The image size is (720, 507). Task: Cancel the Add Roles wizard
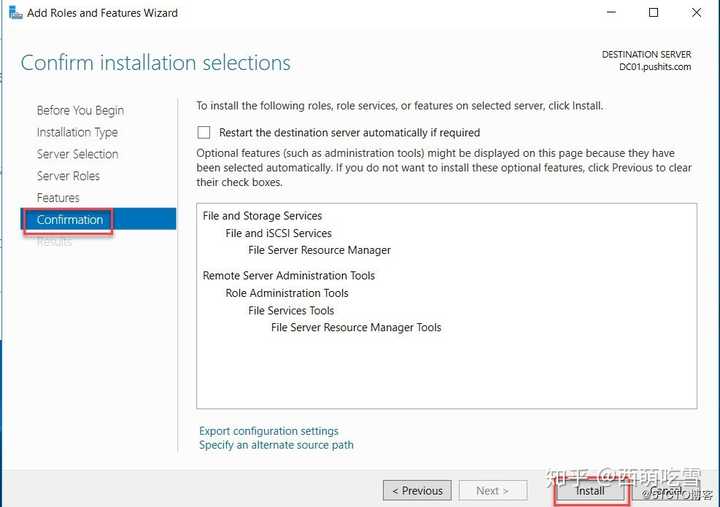[x=667, y=491]
